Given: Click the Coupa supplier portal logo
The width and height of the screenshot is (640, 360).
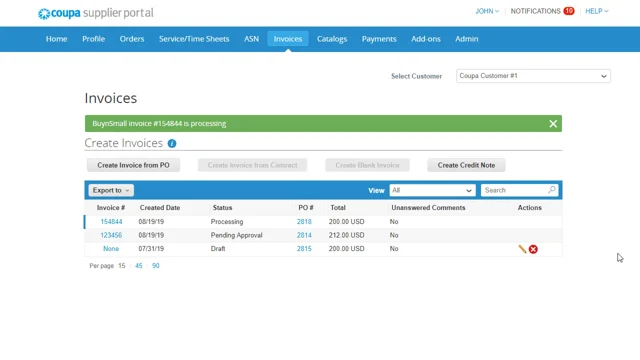Looking at the screenshot, I should point(96,13).
